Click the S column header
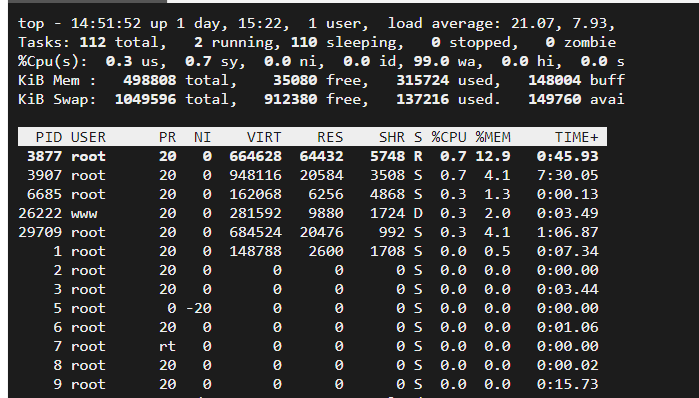This screenshot has width=699, height=398. 418,137
